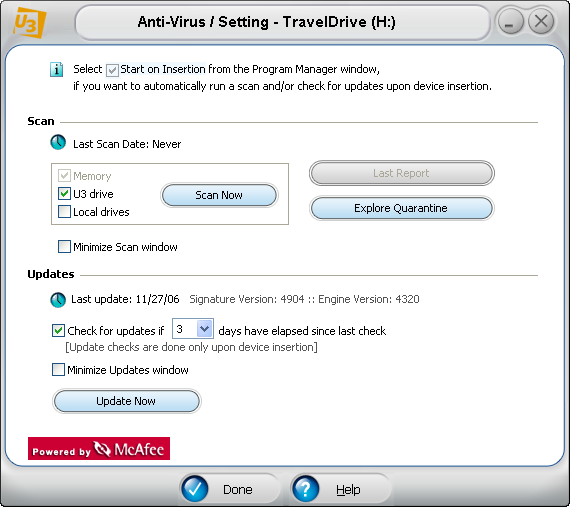Toggle the greyed-out Memory checkbox
Viewport: 570px width, 507px height.
(64, 176)
